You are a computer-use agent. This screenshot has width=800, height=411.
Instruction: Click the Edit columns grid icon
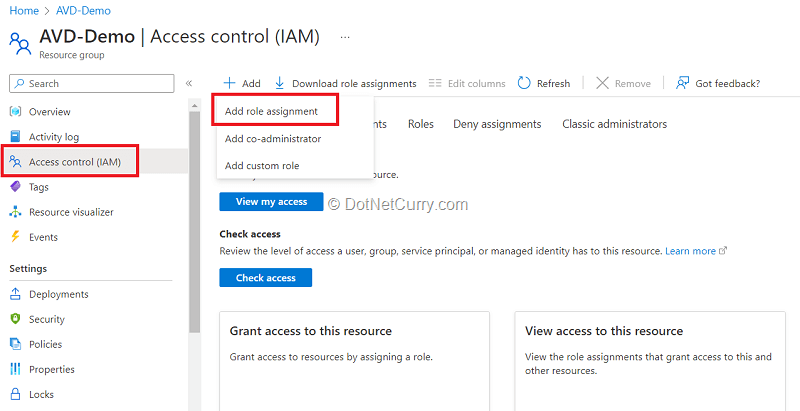click(x=435, y=83)
